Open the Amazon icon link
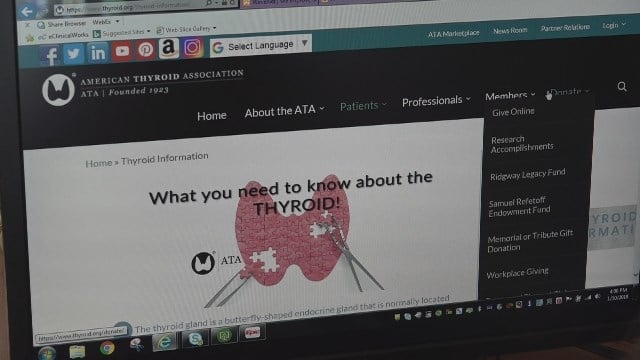640x360 pixels. (169, 48)
